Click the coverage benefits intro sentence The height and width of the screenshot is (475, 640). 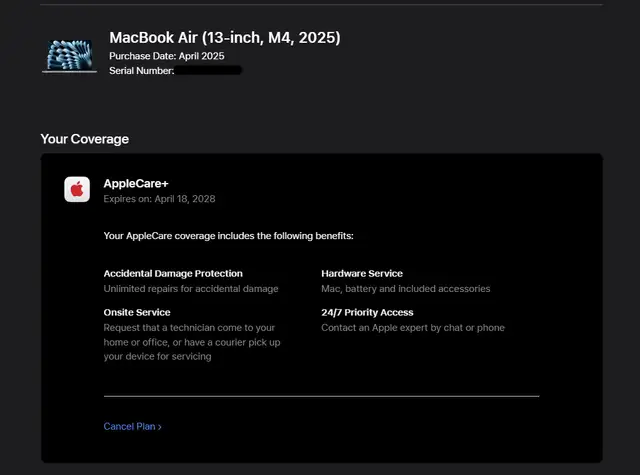[229, 236]
